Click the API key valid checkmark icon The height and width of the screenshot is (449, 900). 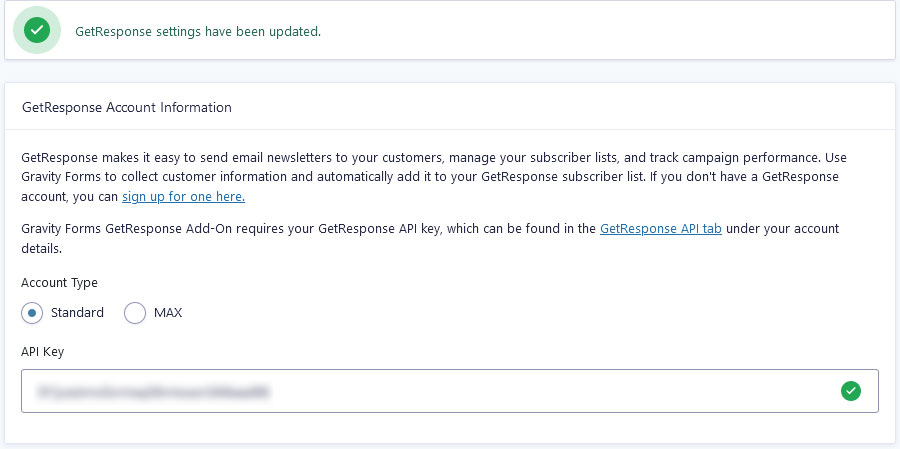[851, 391]
